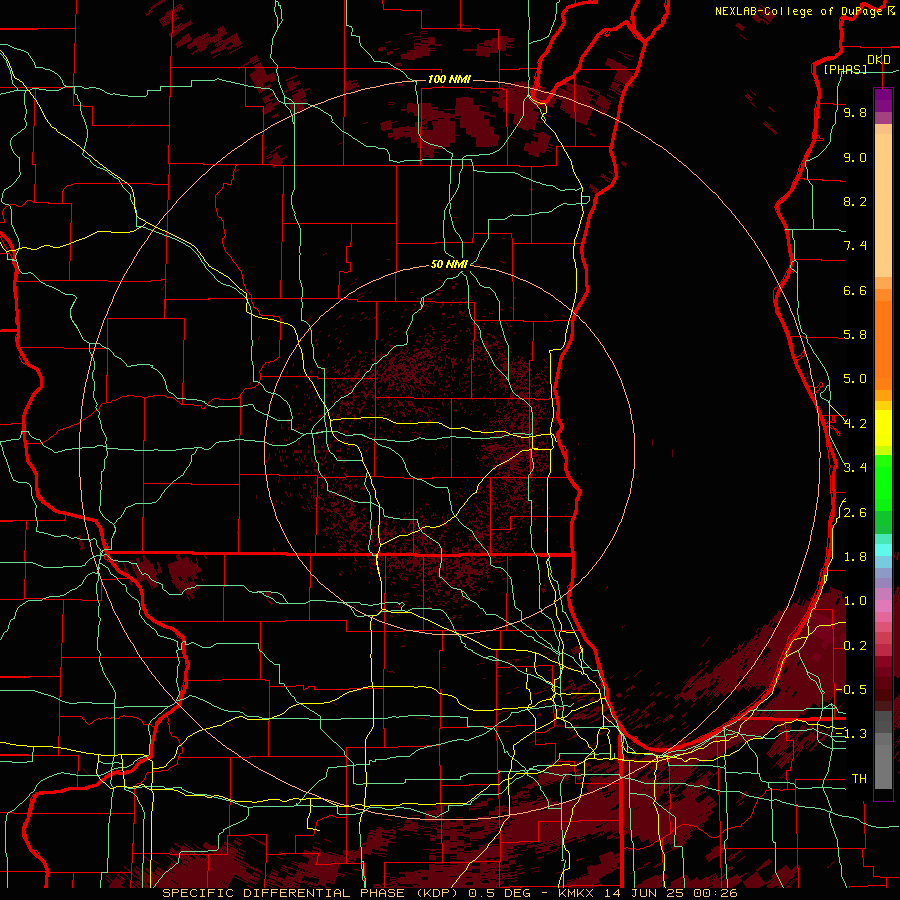Click the 4.2 legend value
Image resolution: width=900 pixels, height=900 pixels.
(x=855, y=424)
